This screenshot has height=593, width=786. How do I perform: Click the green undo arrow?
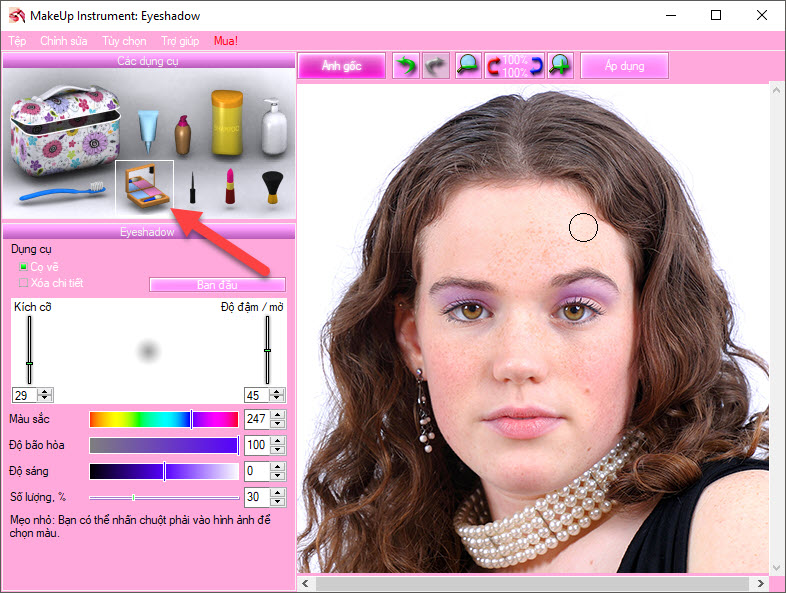tap(406, 66)
